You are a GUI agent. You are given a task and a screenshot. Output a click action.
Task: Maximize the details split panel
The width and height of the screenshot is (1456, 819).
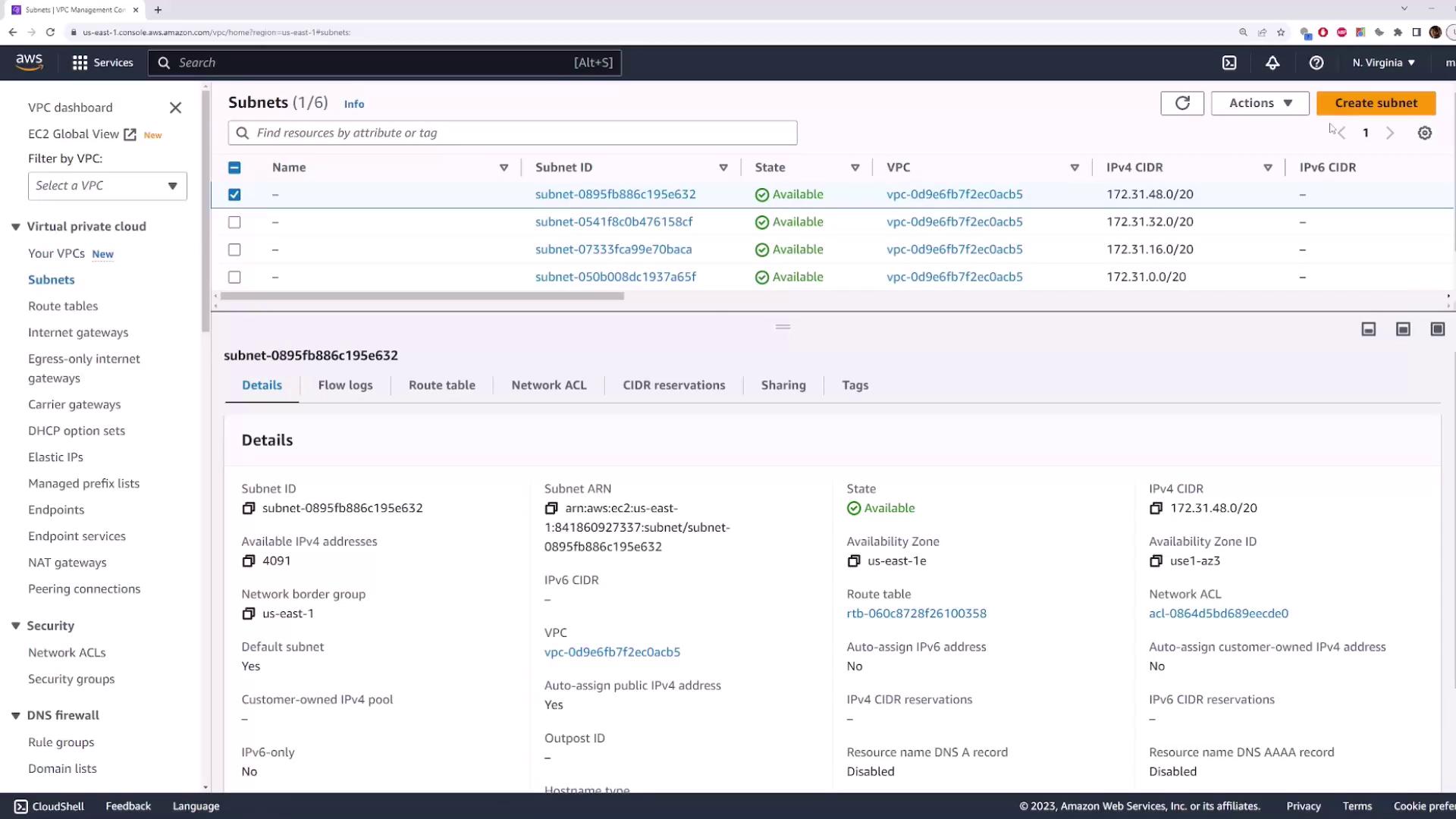pos(1437,329)
